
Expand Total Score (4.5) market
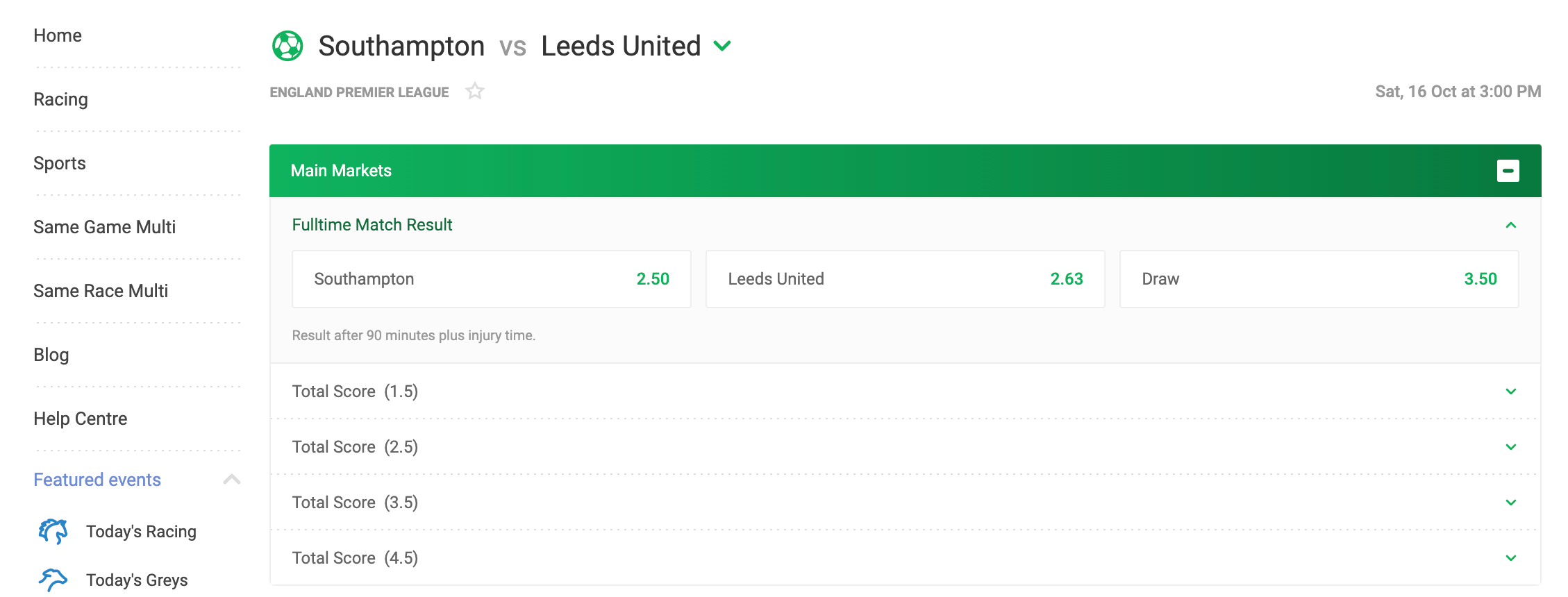tap(906, 558)
